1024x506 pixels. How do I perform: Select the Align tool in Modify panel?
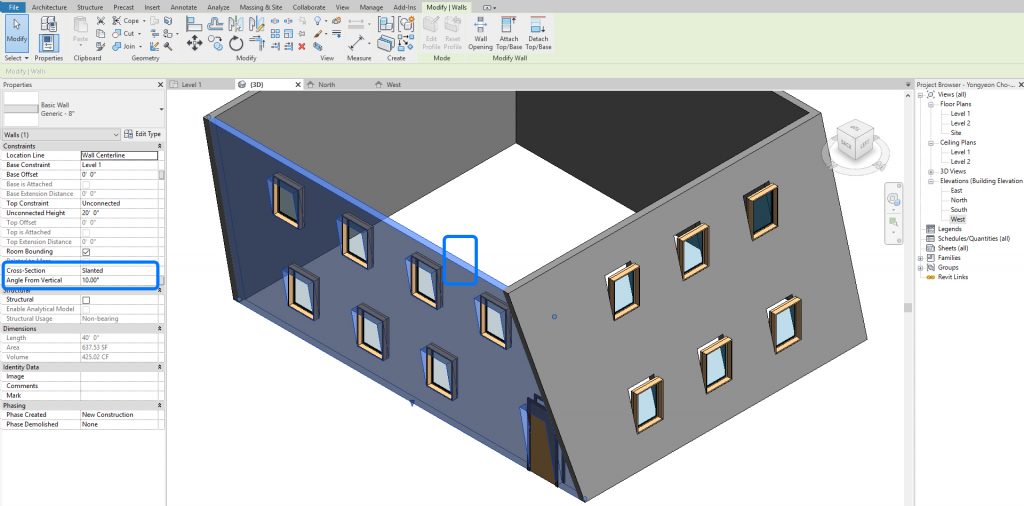point(194,25)
